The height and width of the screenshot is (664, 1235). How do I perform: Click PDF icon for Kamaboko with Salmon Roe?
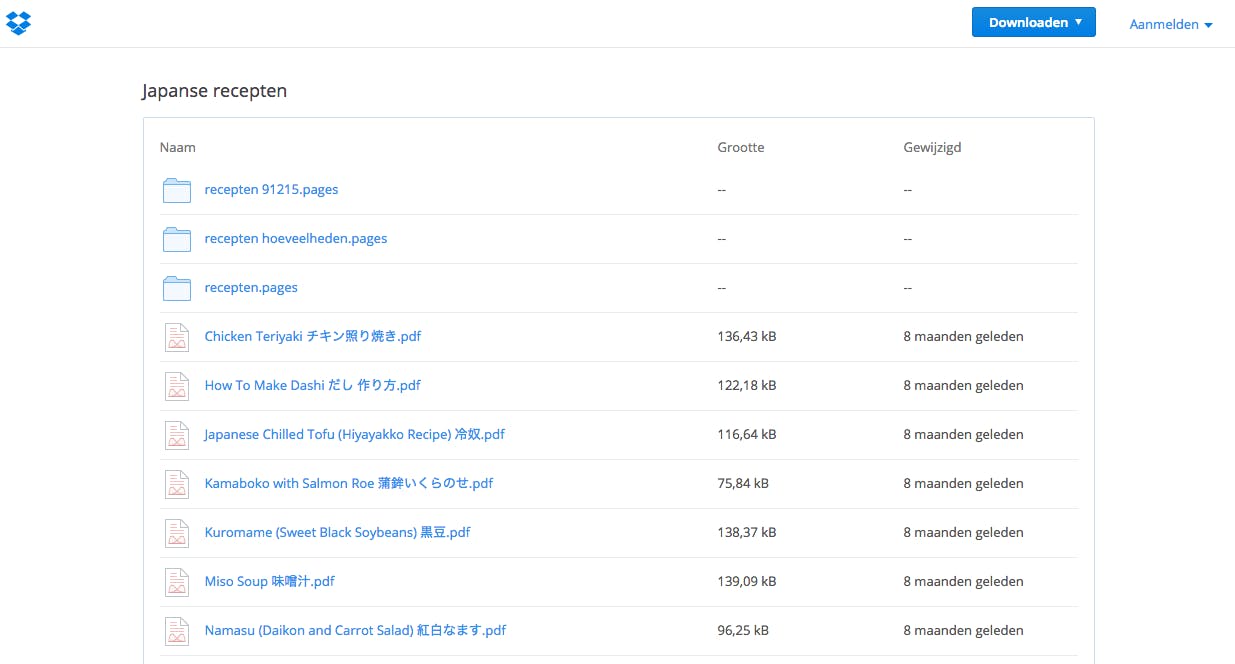[177, 484]
